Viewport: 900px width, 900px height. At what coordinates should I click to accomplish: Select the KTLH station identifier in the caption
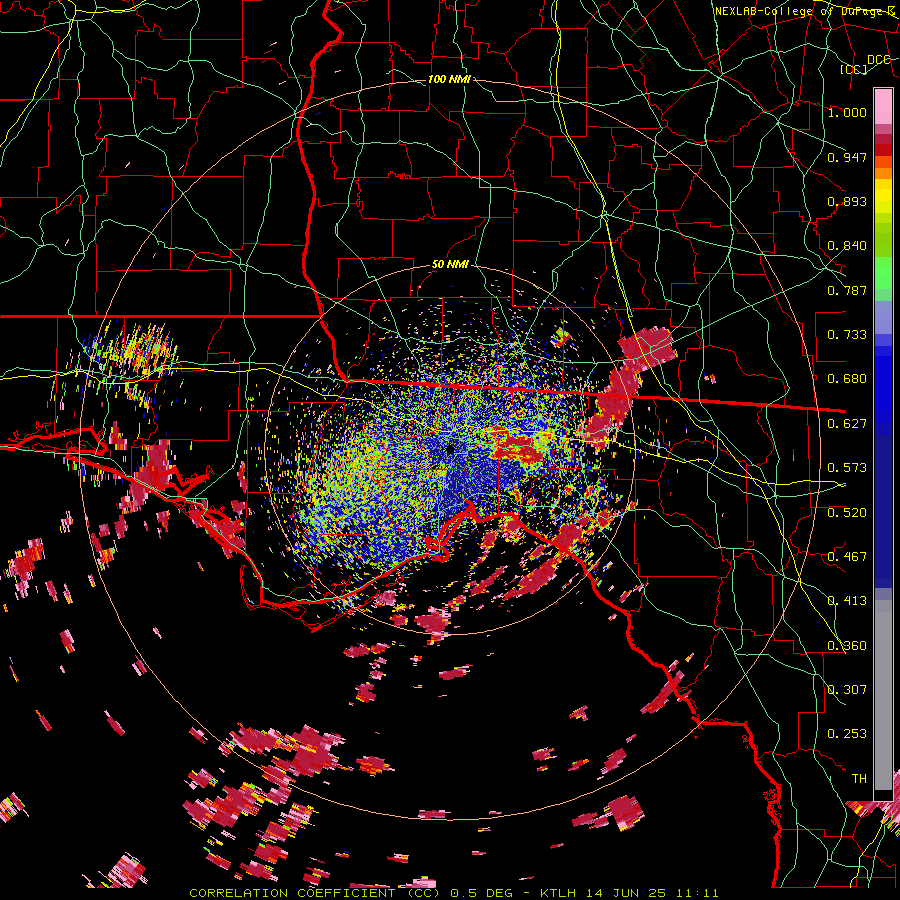coord(558,893)
